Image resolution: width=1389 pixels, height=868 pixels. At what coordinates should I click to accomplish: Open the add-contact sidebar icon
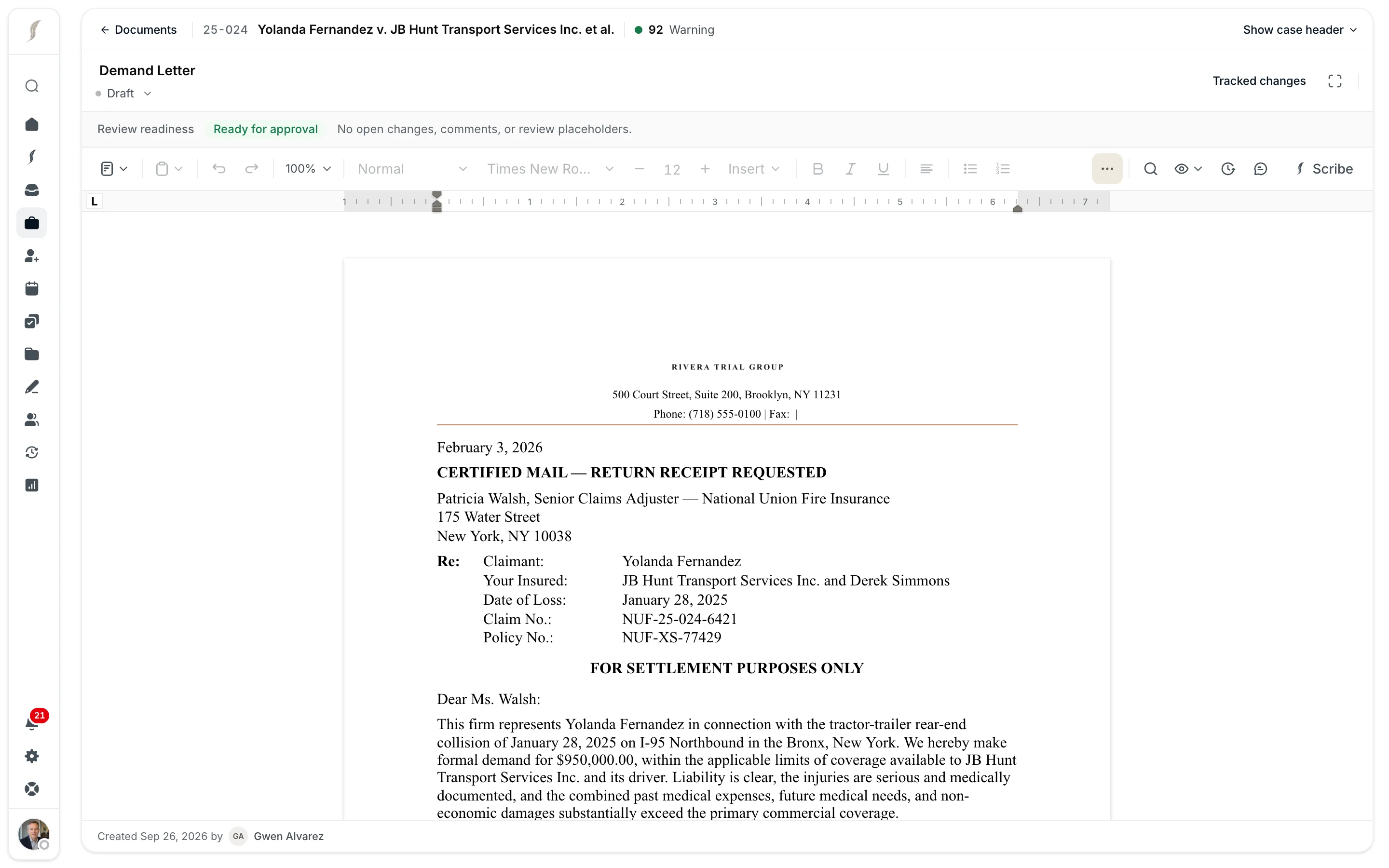32,256
